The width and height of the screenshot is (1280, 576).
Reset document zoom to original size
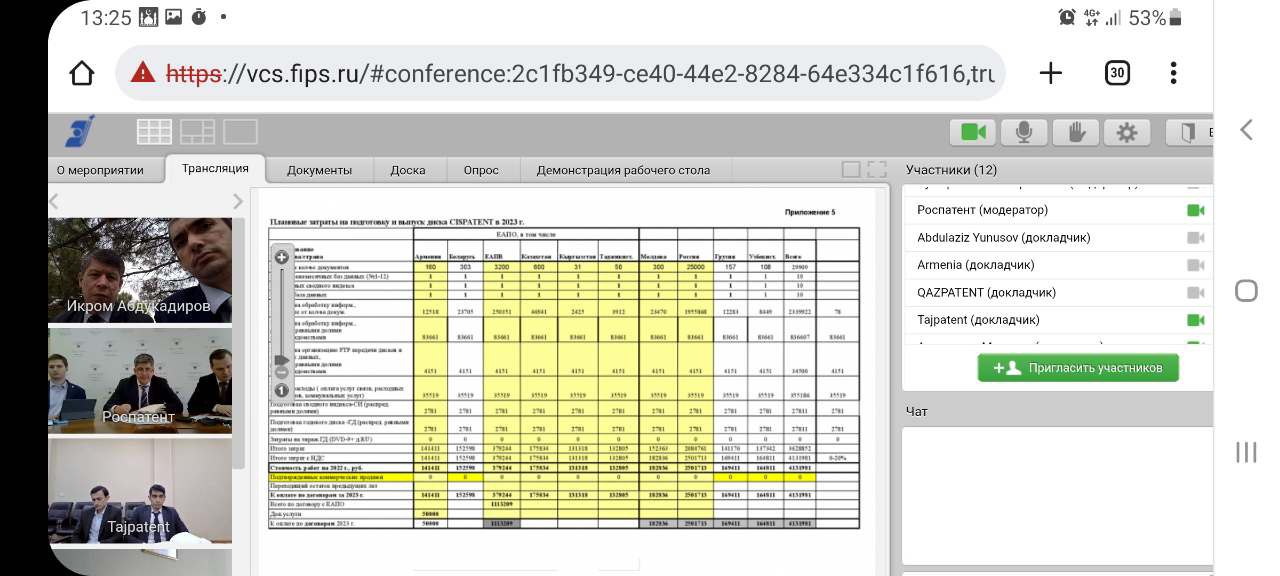282,390
